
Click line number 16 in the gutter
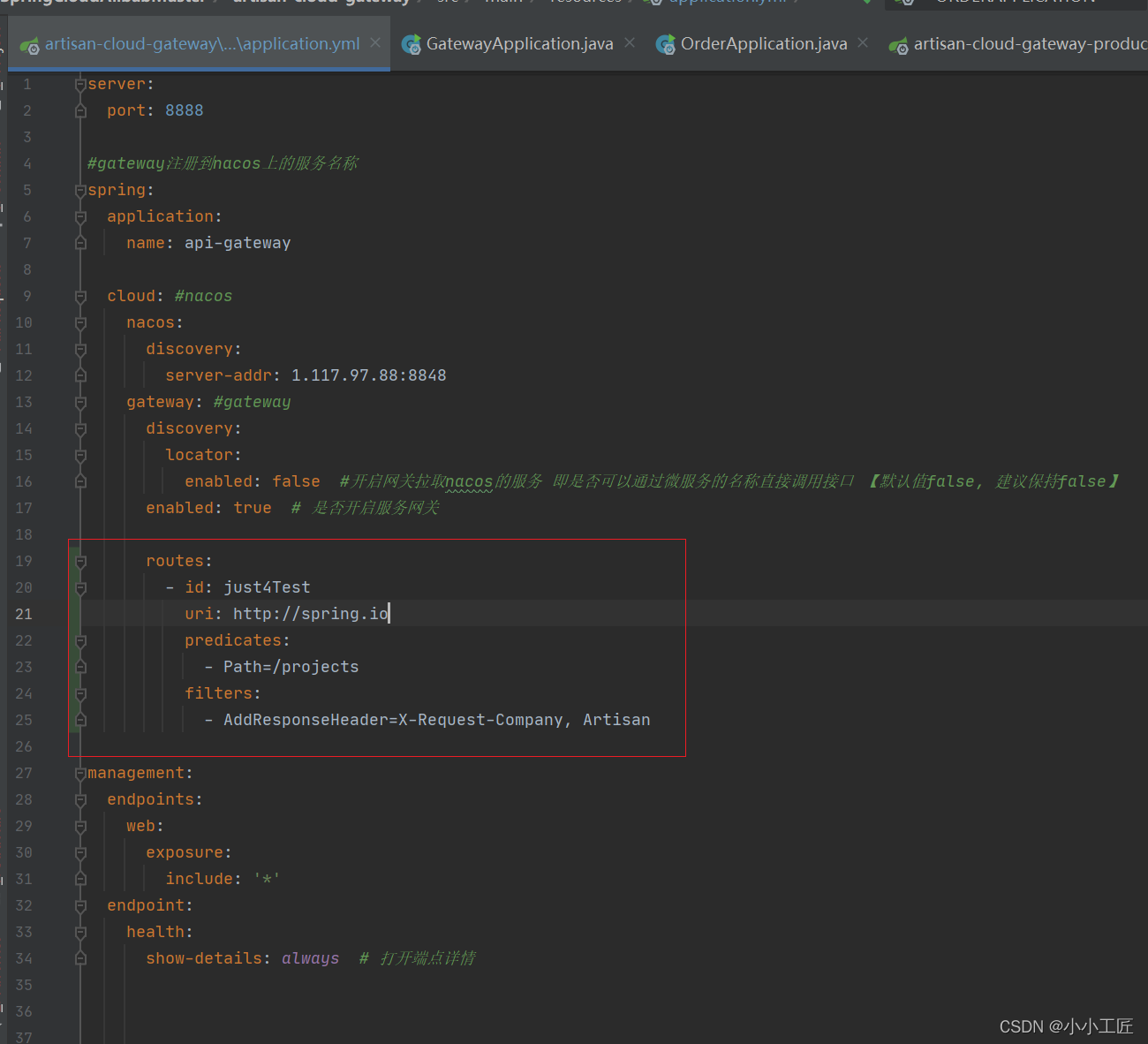tap(24, 482)
